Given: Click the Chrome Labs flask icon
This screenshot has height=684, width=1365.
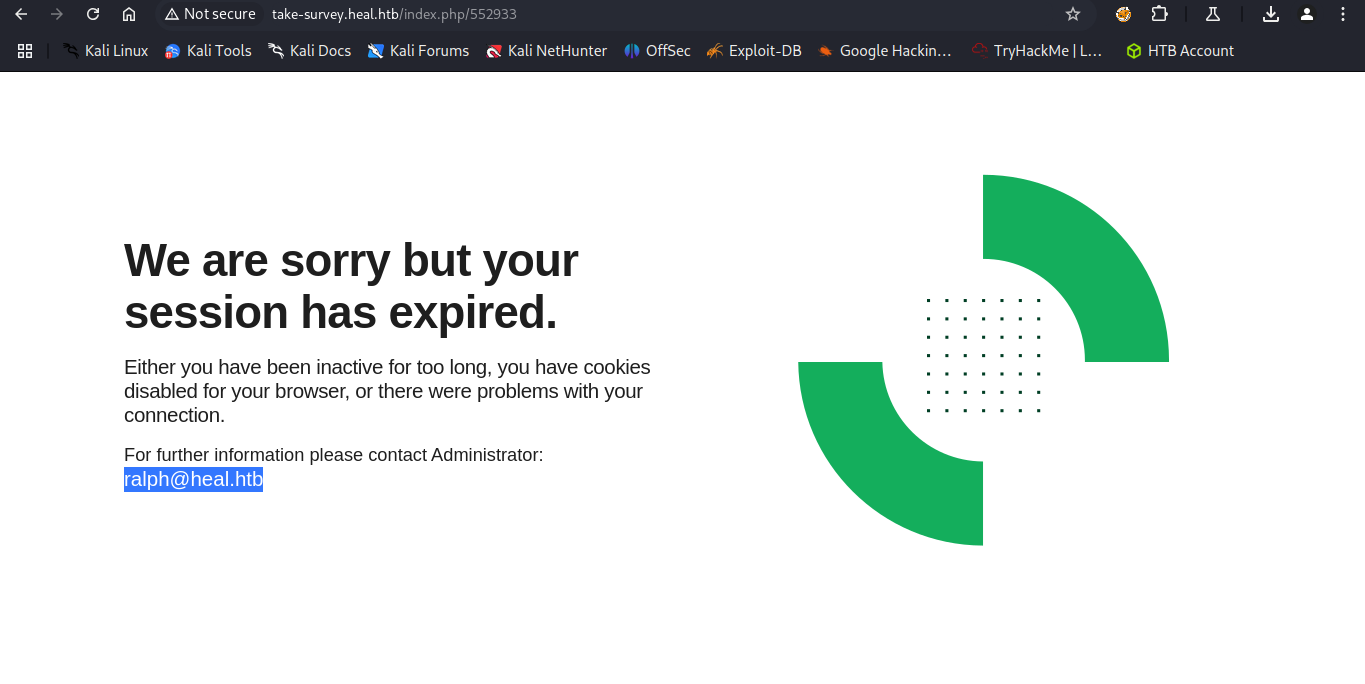Looking at the screenshot, I should pyautogui.click(x=1213, y=14).
